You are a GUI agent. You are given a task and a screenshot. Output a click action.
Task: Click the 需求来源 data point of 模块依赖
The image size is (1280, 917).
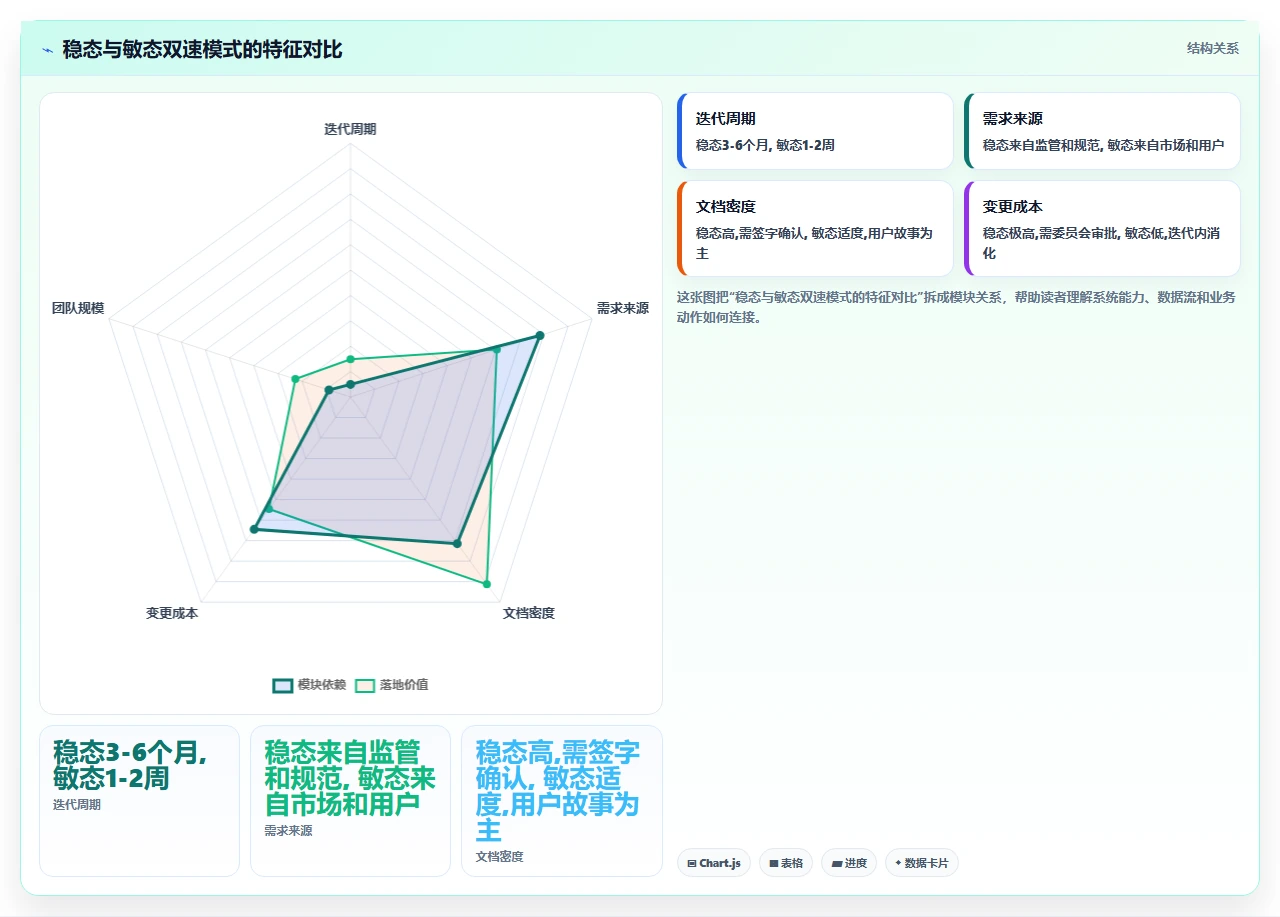pos(539,335)
